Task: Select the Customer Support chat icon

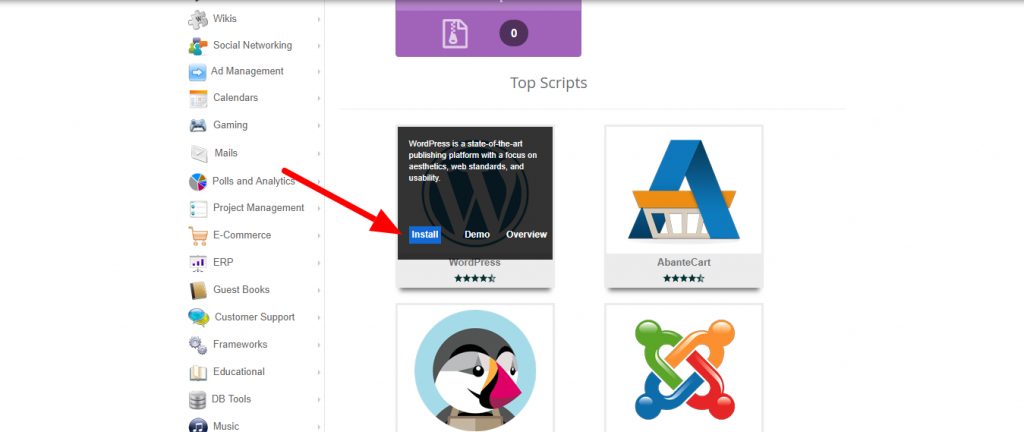Action: [x=199, y=317]
